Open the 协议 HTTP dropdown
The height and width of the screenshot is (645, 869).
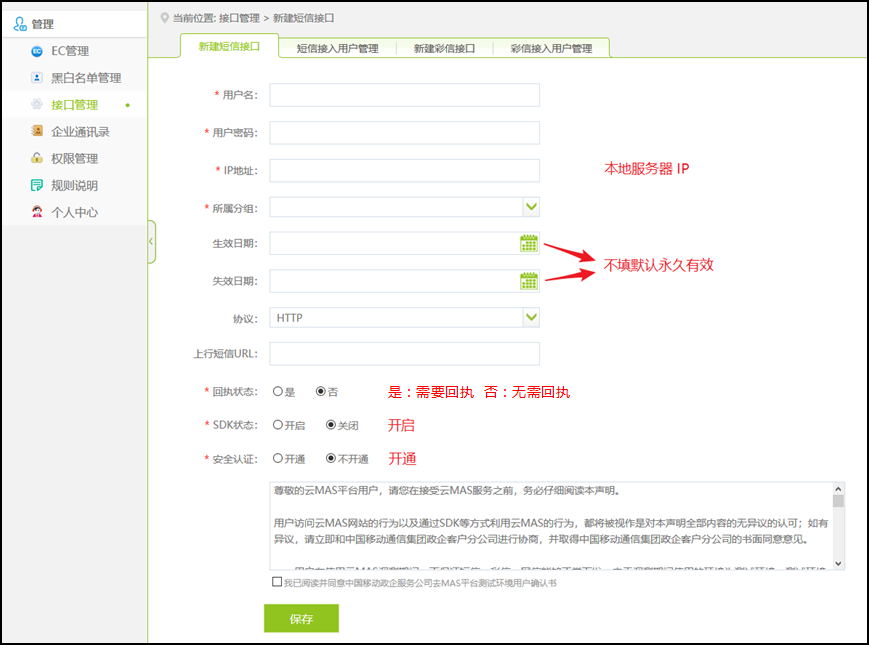point(531,318)
